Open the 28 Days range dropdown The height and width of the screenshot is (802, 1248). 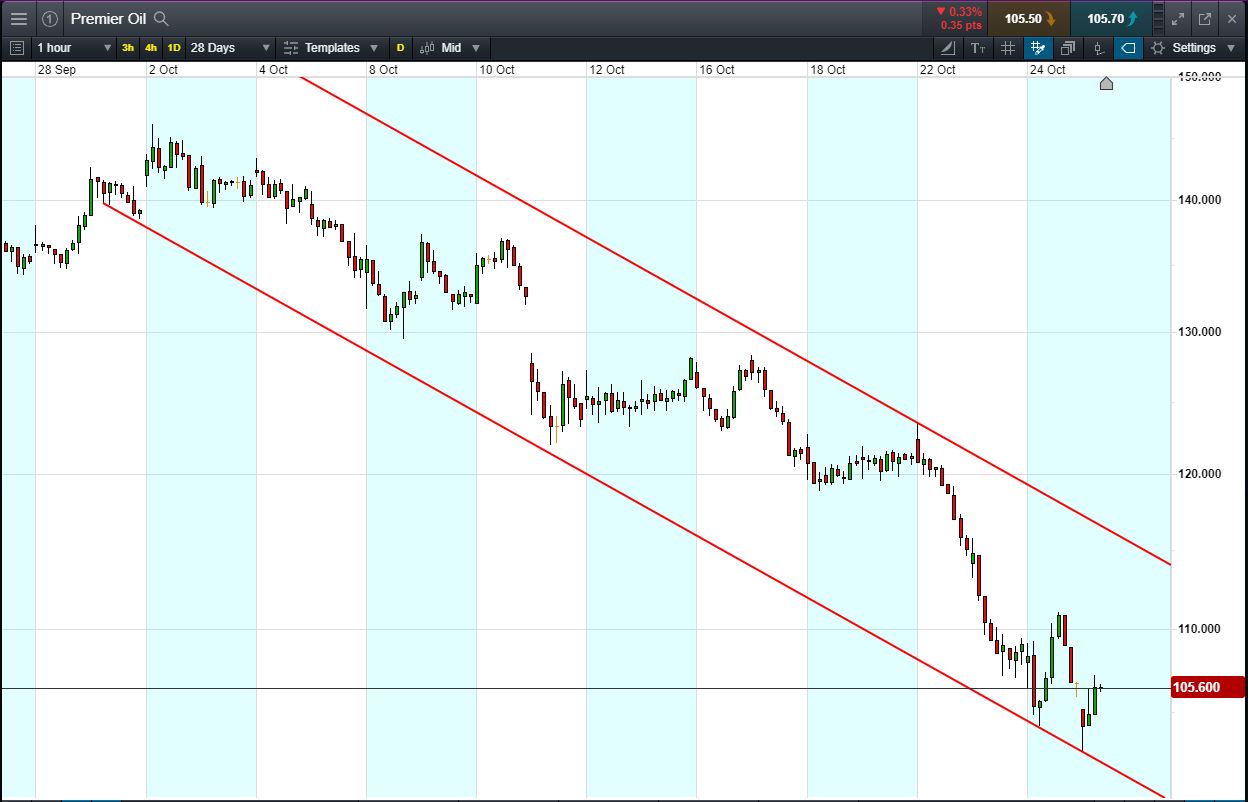click(229, 47)
